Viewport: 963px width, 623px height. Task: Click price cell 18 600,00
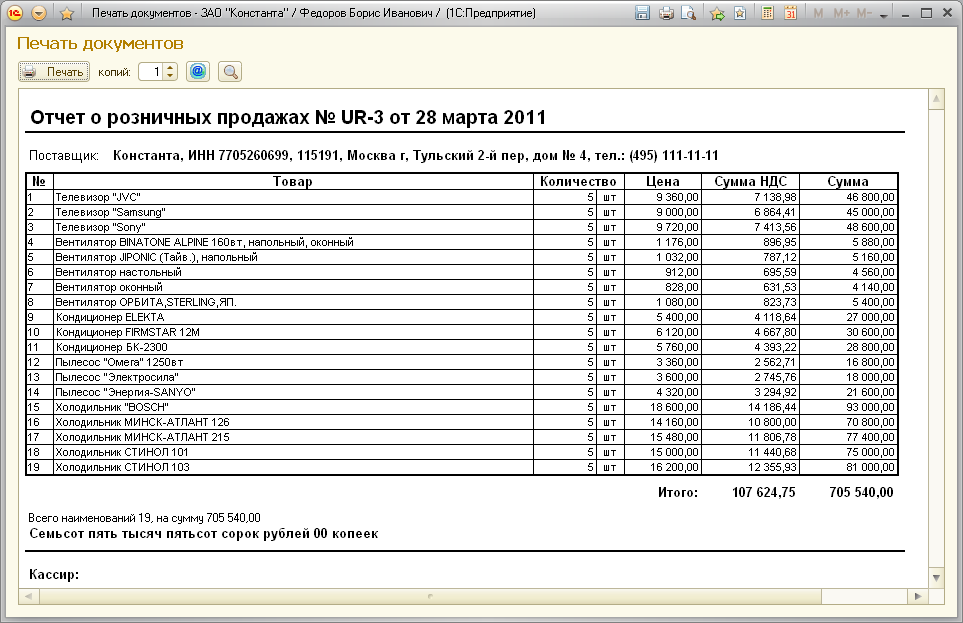[663, 407]
